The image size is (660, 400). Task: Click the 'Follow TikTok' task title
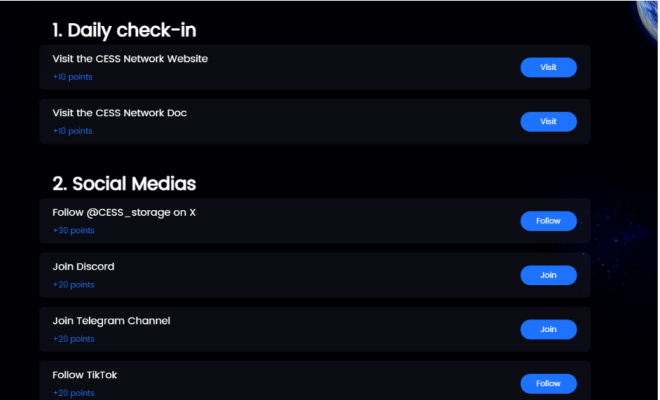tap(85, 375)
